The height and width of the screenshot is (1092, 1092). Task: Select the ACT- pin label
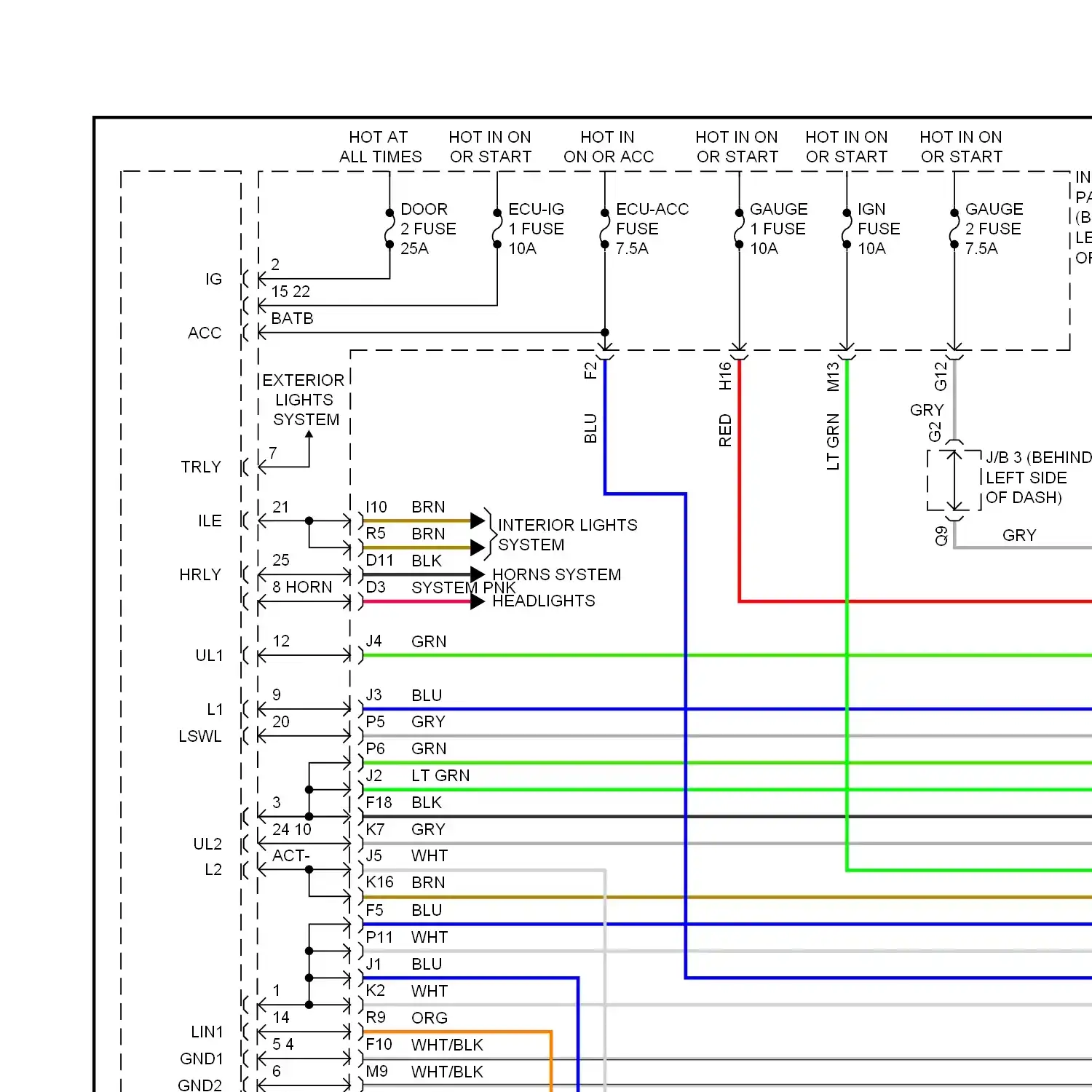pyautogui.click(x=291, y=855)
